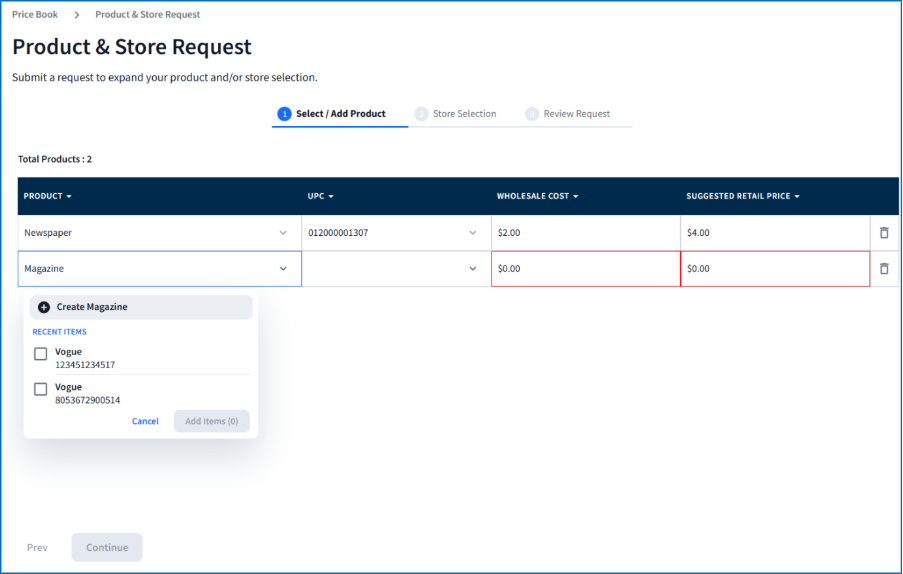Screen dimensions: 903x574
Task: Open the UPC dropdown for 012000001307
Action: pyautogui.click(x=473, y=233)
